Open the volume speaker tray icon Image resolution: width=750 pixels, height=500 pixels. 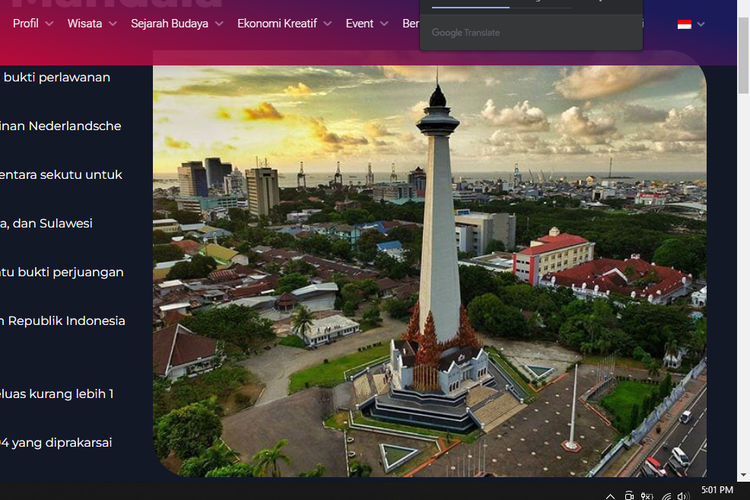pyautogui.click(x=684, y=496)
